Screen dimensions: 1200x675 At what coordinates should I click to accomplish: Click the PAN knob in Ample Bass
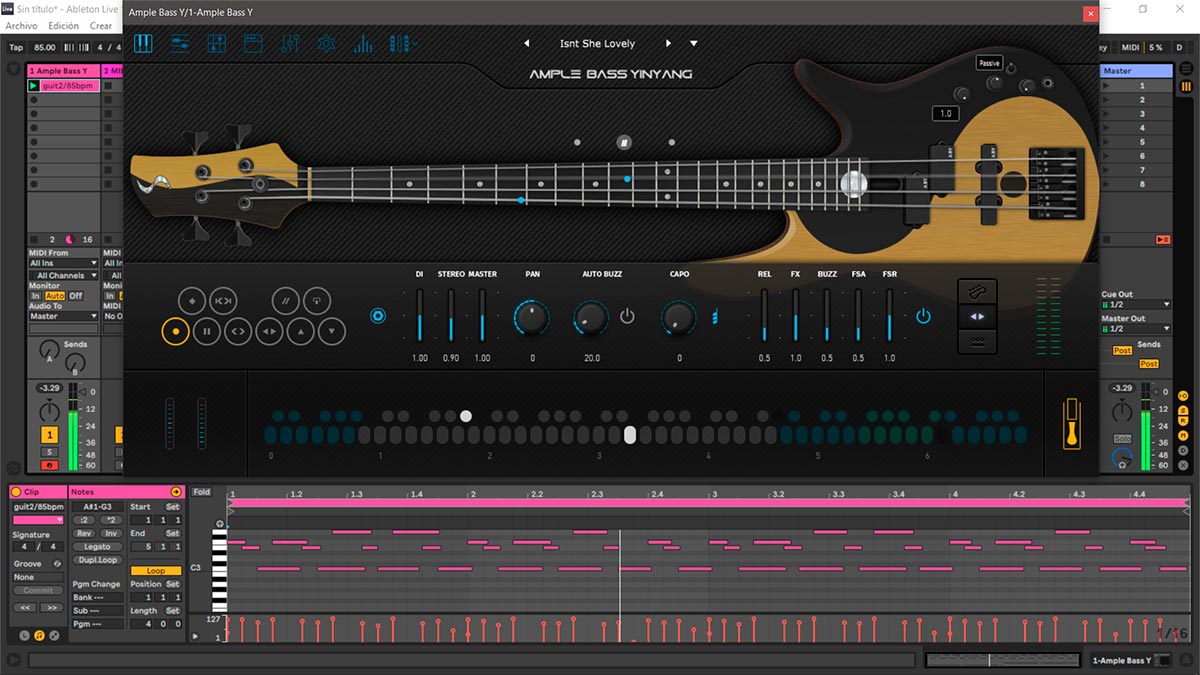(532, 318)
